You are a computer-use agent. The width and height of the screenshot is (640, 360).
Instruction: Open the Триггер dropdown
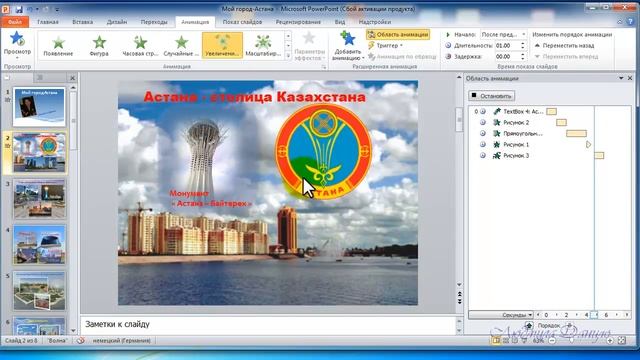(x=385, y=46)
